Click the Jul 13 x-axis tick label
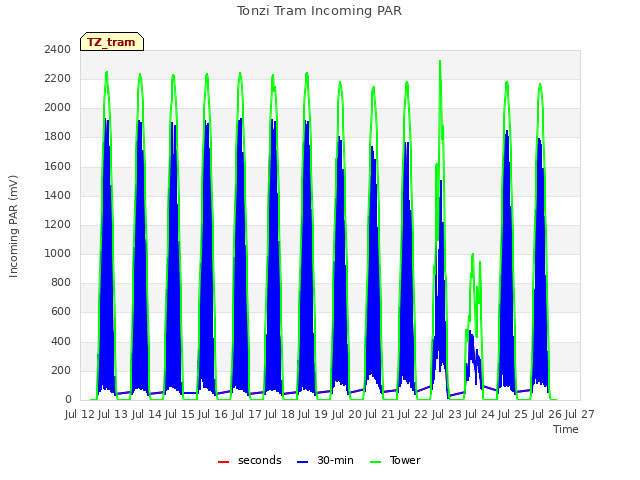 point(113,414)
